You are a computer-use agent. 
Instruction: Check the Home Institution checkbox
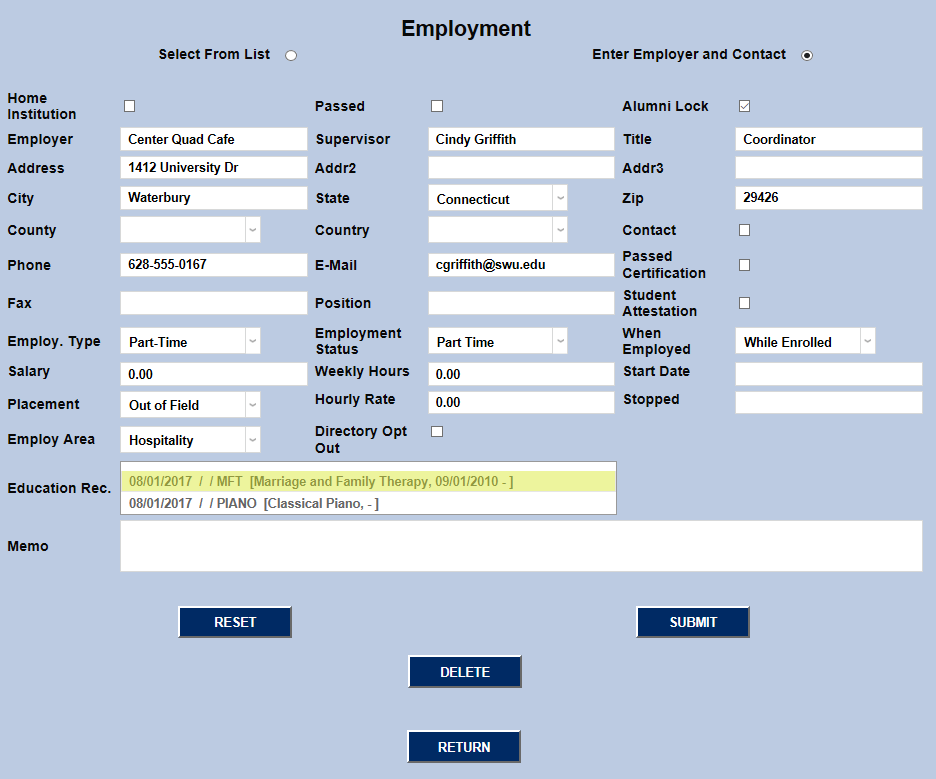[129, 105]
